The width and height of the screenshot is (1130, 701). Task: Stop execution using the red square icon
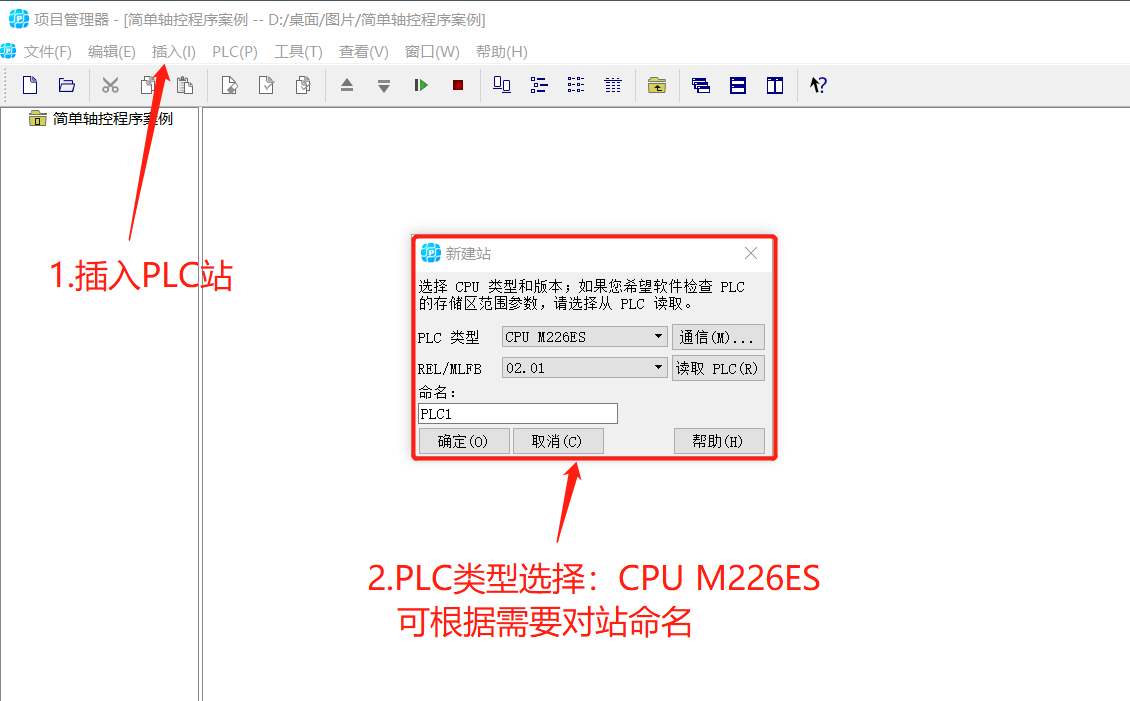tap(458, 85)
